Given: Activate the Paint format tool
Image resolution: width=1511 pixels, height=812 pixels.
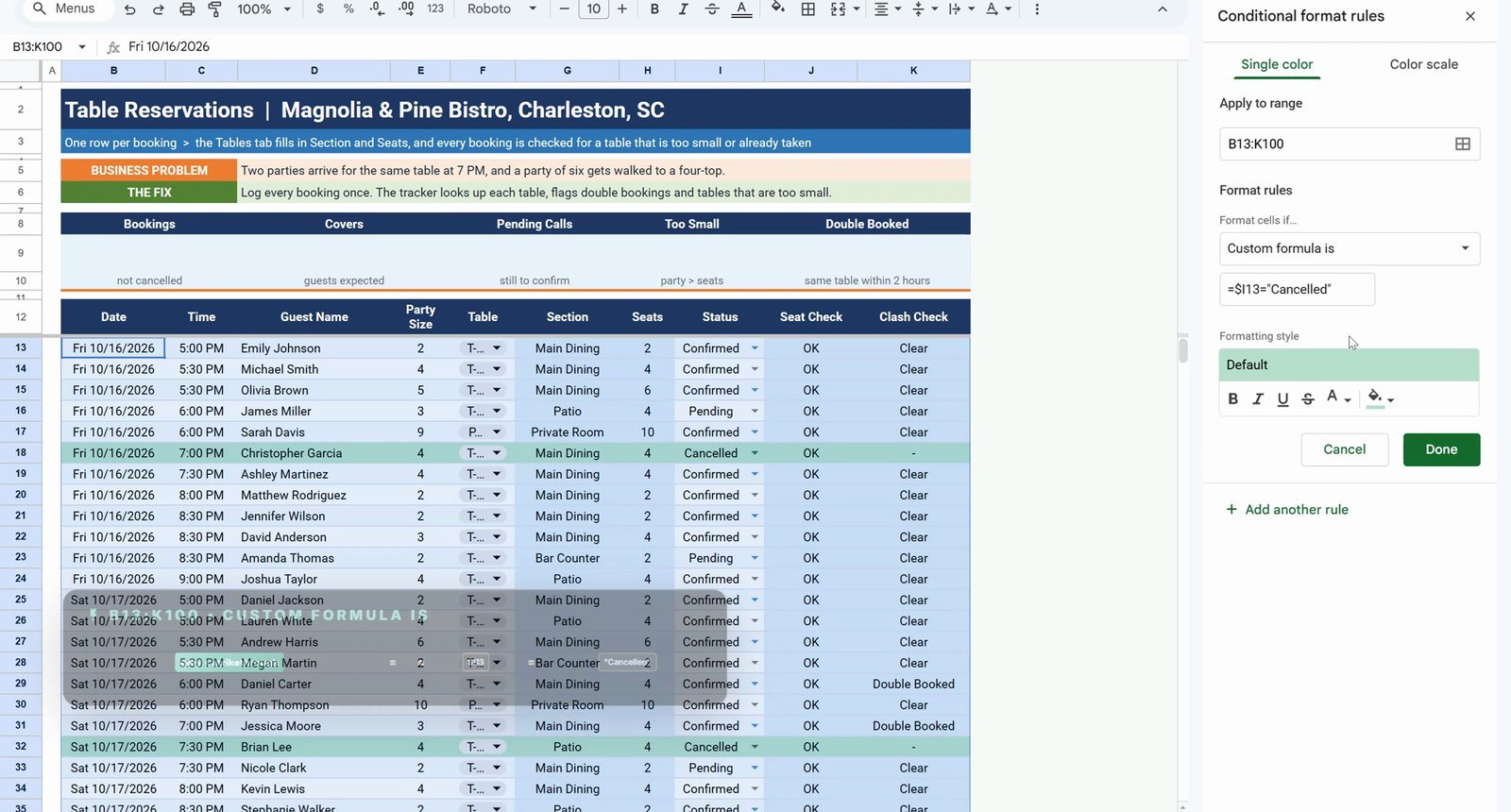Looking at the screenshot, I should pyautogui.click(x=214, y=8).
